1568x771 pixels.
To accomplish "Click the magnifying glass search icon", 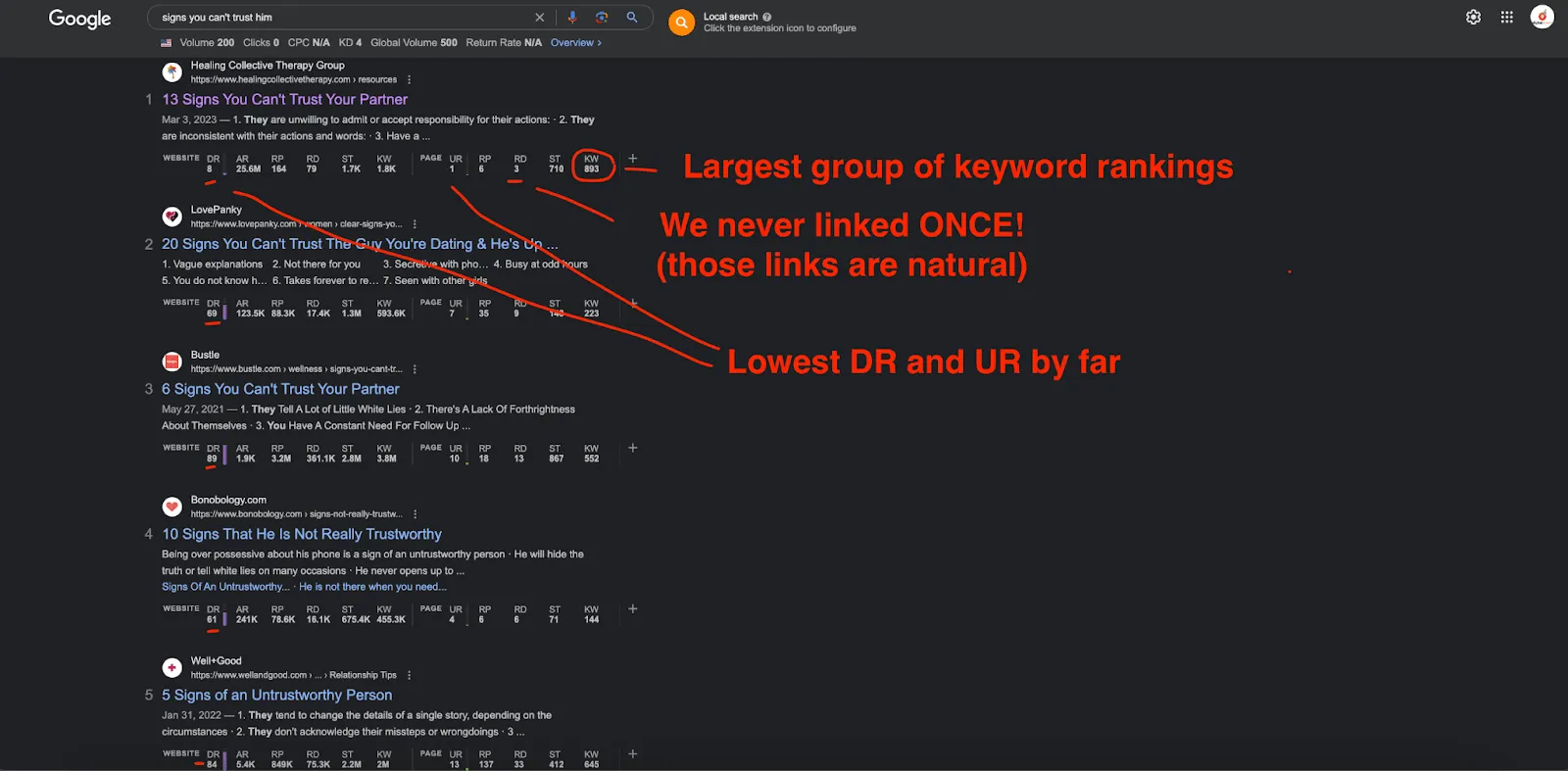I will tap(632, 18).
